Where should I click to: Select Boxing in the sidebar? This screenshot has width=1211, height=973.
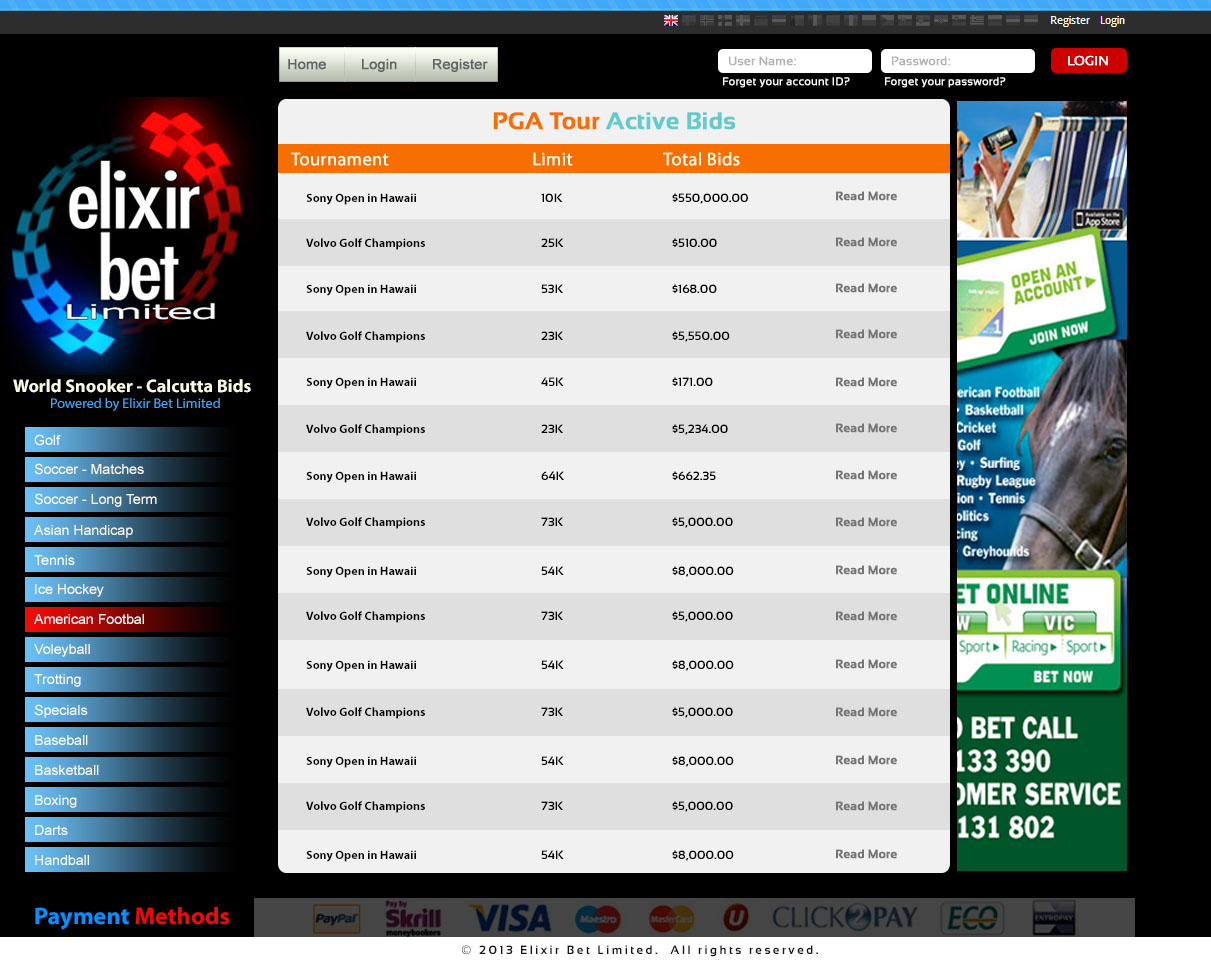(x=129, y=800)
